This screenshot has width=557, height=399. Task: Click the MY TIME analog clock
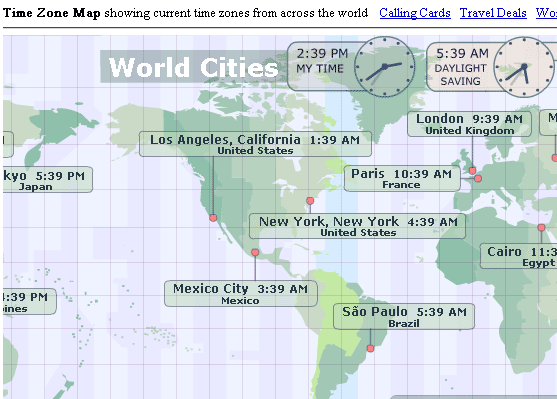(x=385, y=66)
